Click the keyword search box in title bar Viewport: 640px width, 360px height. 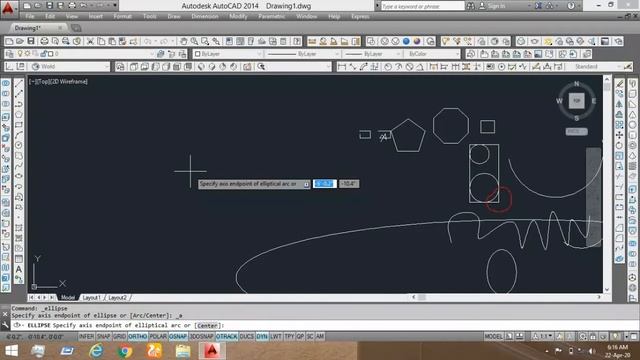(423, 6)
